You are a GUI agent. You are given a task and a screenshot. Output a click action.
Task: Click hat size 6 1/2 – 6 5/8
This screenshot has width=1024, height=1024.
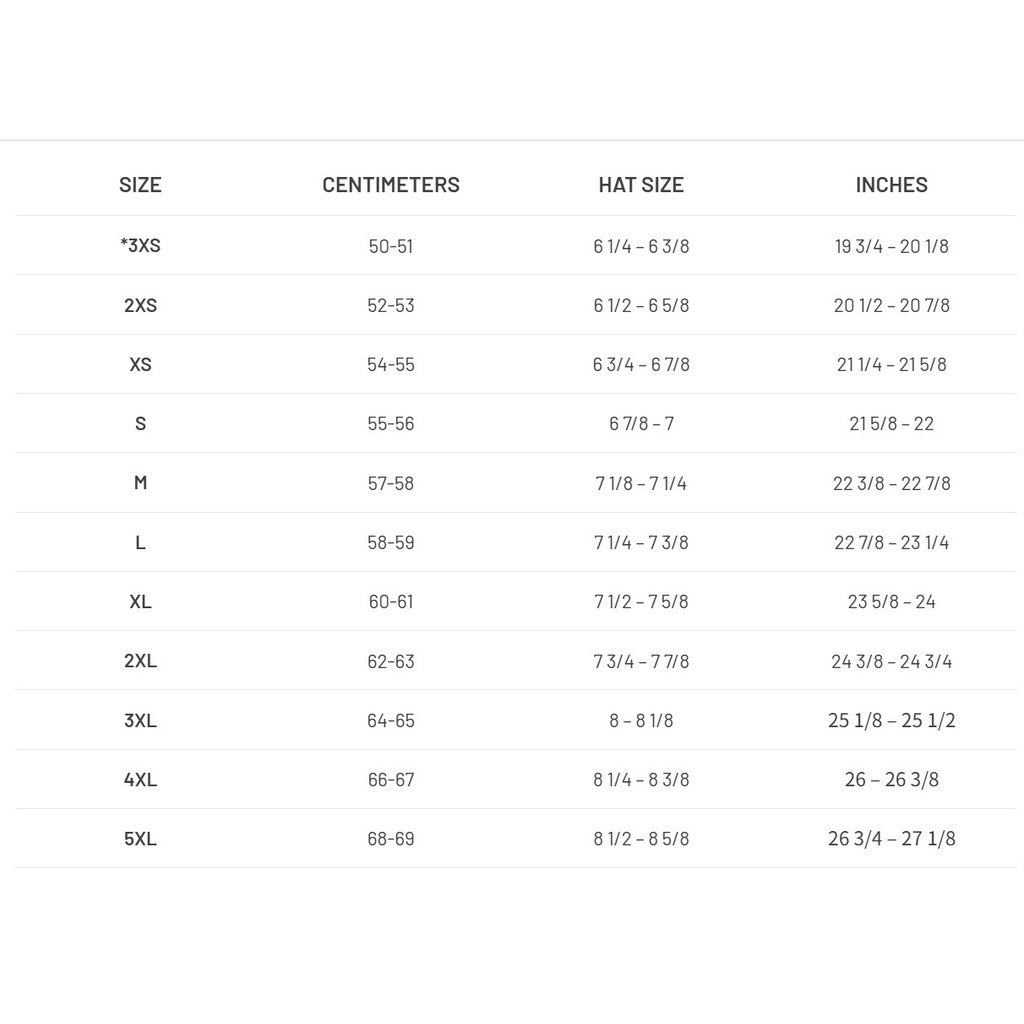click(641, 305)
